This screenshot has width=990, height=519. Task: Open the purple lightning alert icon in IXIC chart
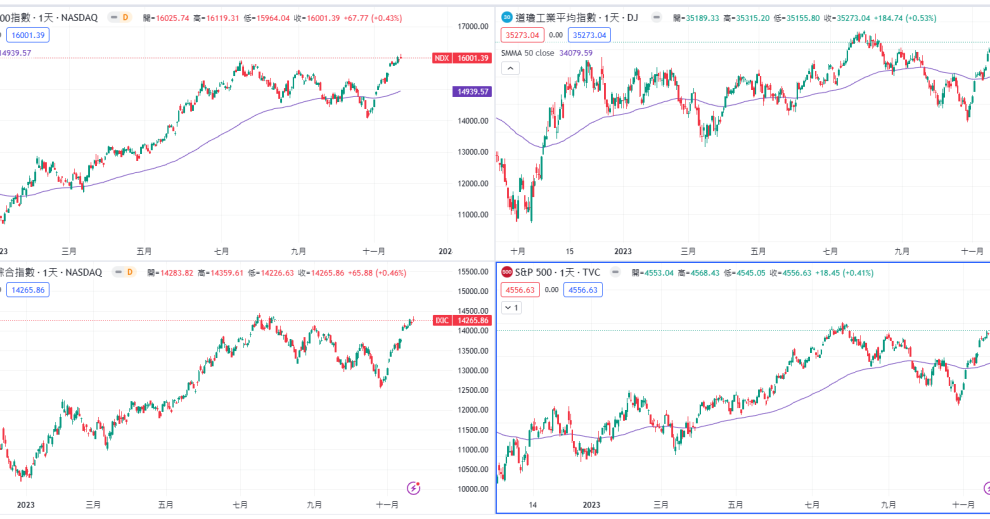coord(414,487)
